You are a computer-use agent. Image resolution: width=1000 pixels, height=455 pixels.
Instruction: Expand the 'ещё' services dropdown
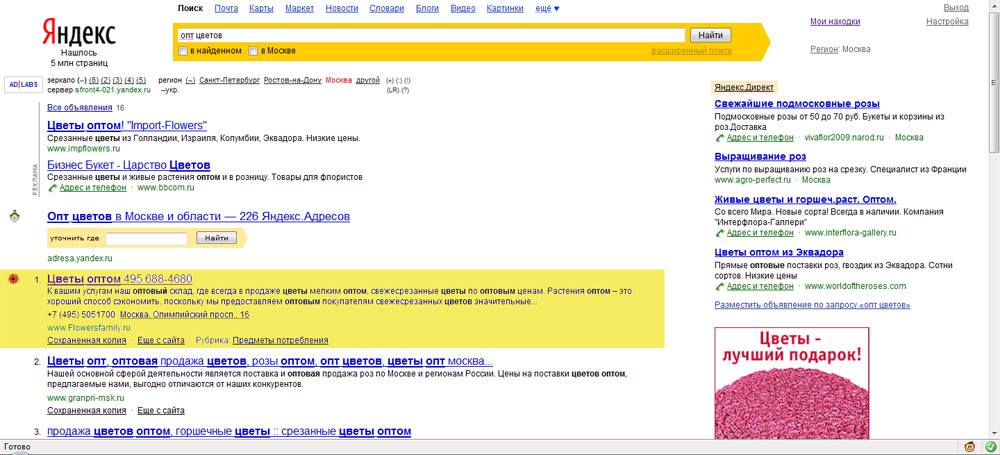(547, 9)
